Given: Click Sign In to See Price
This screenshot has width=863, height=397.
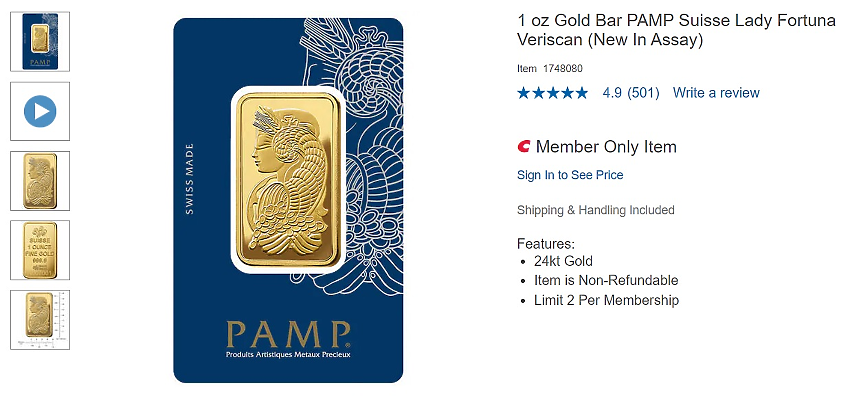Looking at the screenshot, I should [570, 175].
